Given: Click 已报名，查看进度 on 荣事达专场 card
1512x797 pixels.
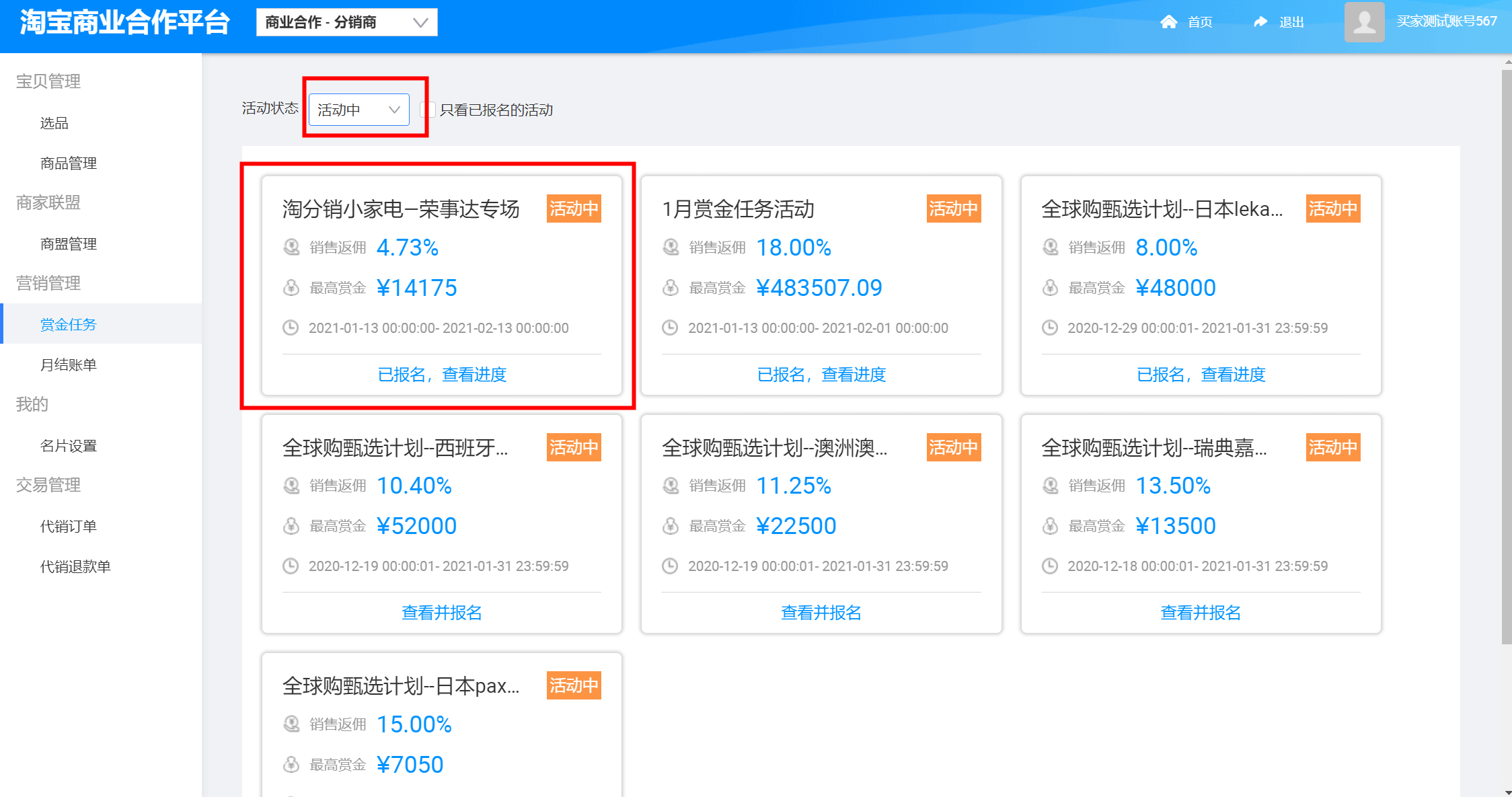Looking at the screenshot, I should pos(442,375).
